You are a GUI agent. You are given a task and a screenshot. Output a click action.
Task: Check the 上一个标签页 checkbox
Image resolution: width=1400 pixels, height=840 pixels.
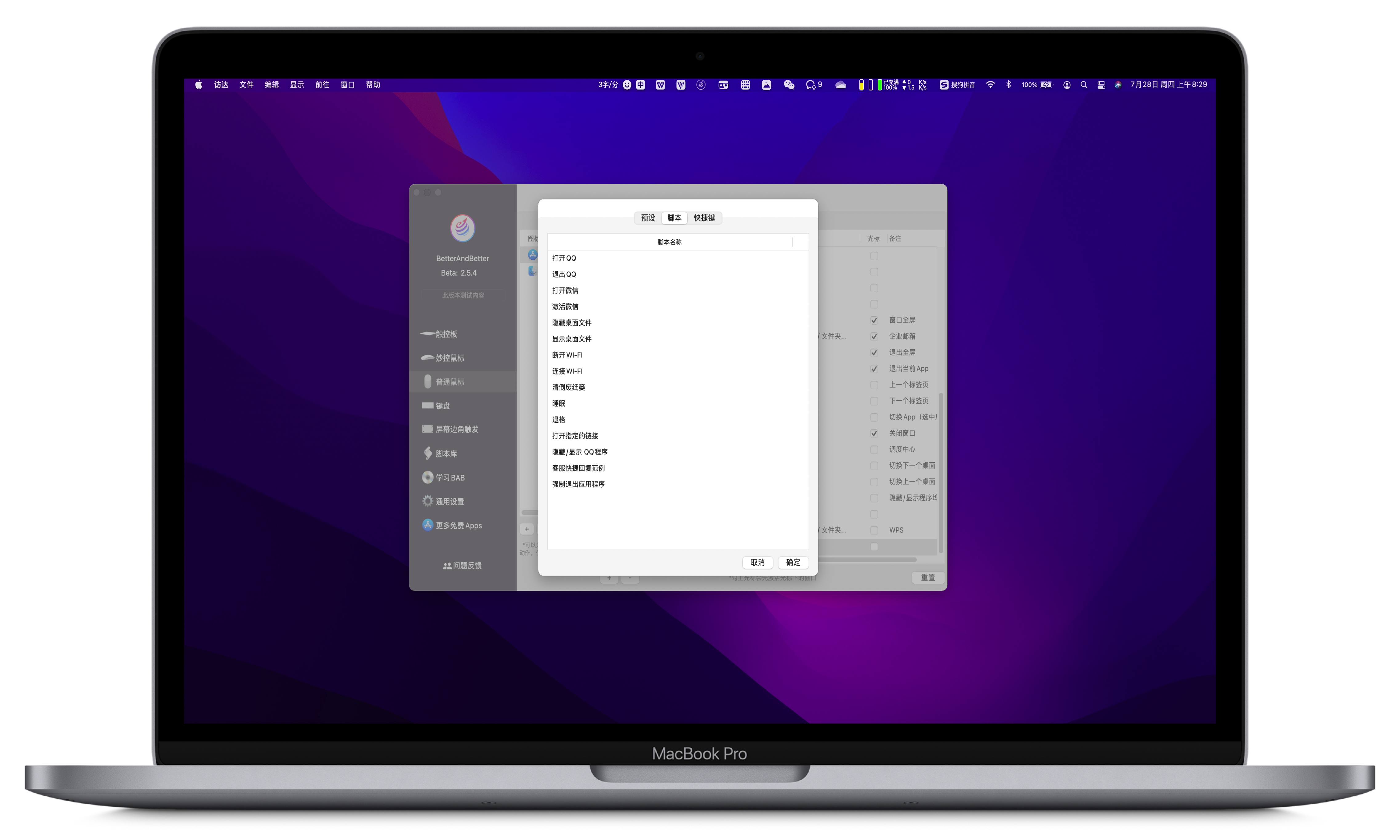[874, 385]
